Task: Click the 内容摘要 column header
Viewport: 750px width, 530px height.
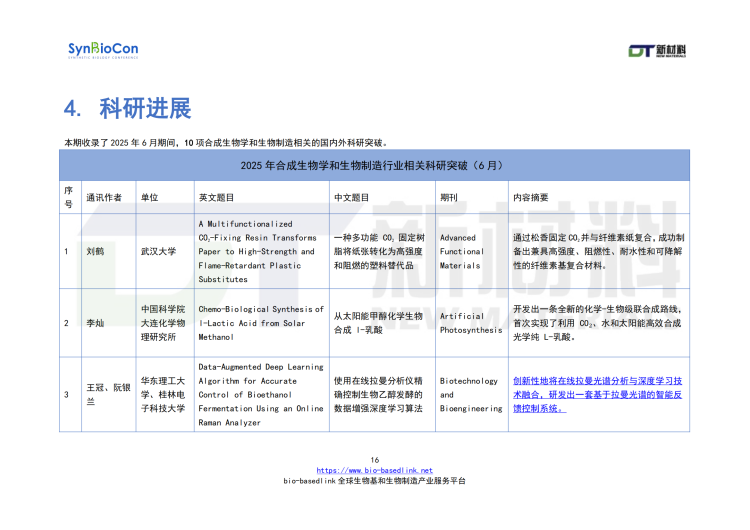Action: point(530,197)
